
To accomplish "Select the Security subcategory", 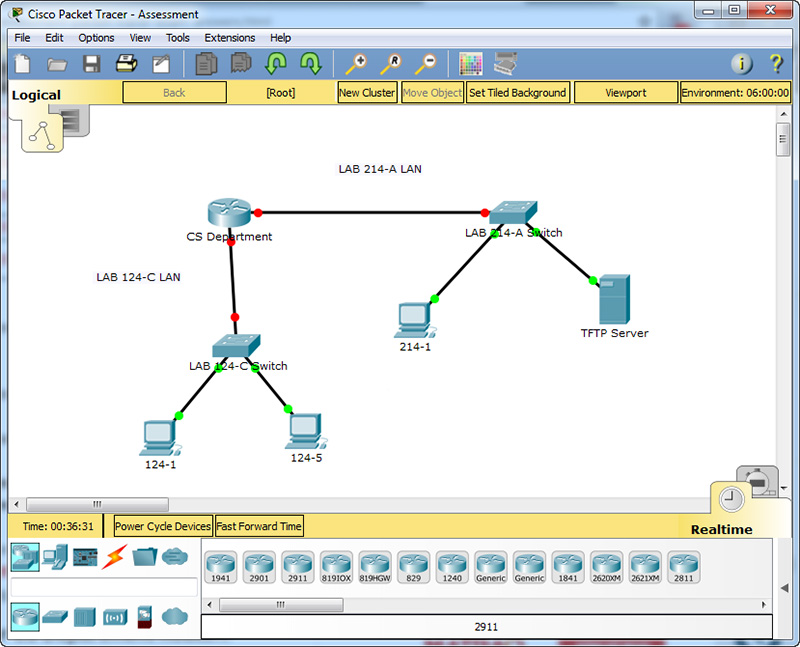I will click(145, 617).
